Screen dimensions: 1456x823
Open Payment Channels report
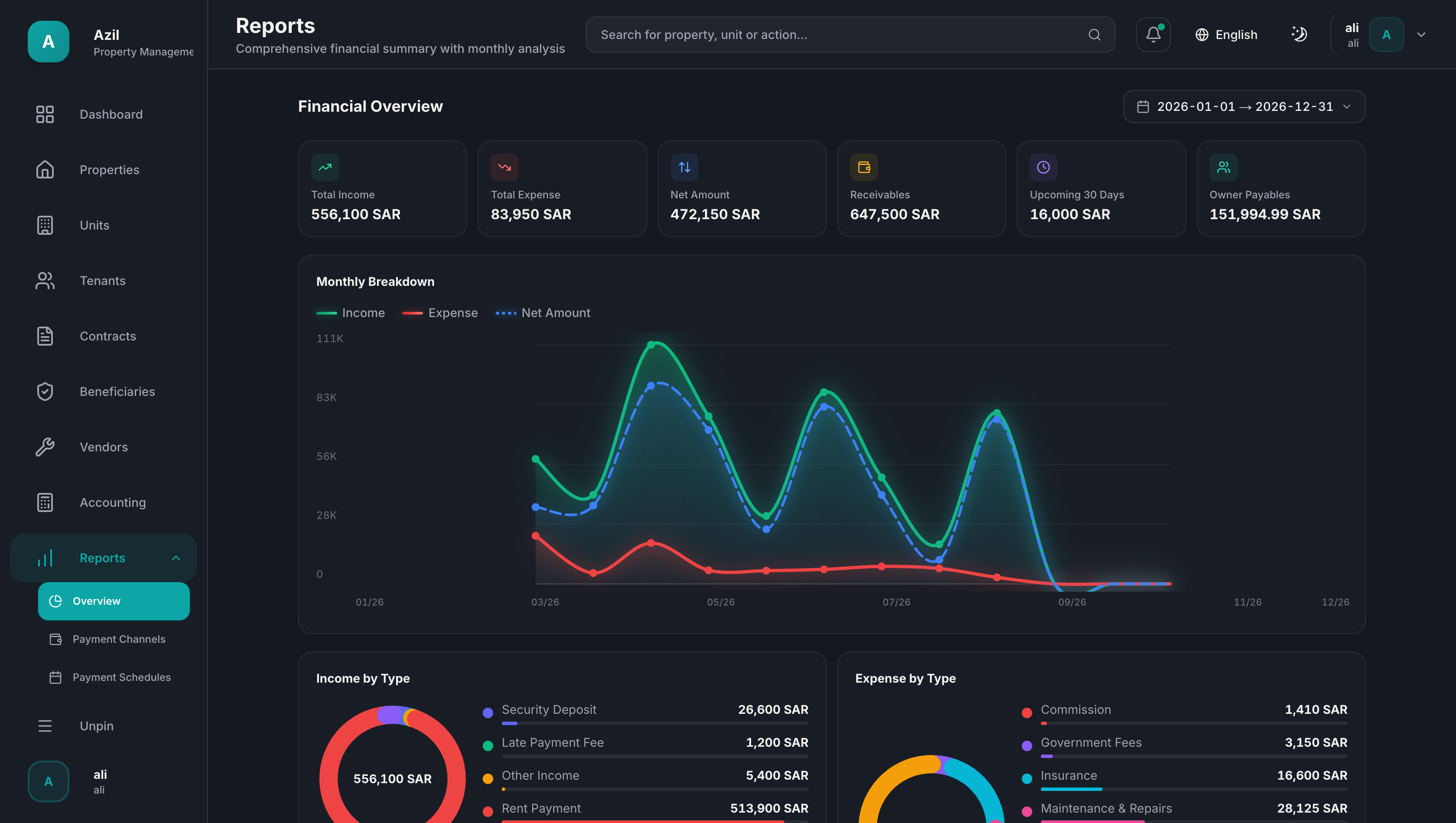(x=114, y=639)
